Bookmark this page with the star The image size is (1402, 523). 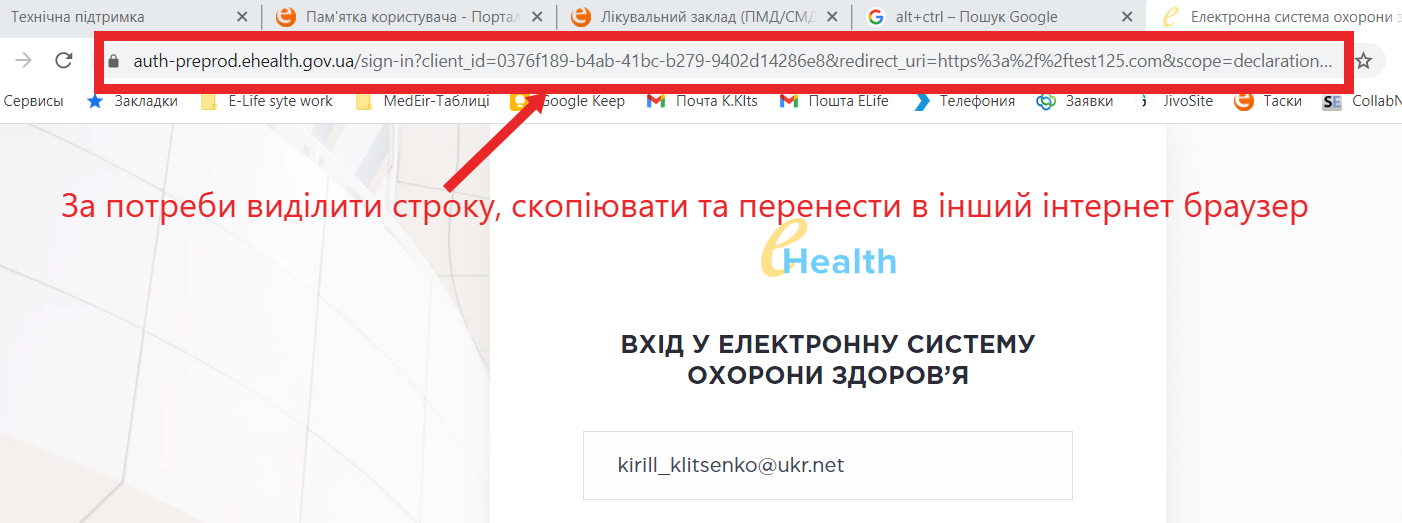coord(1364,61)
